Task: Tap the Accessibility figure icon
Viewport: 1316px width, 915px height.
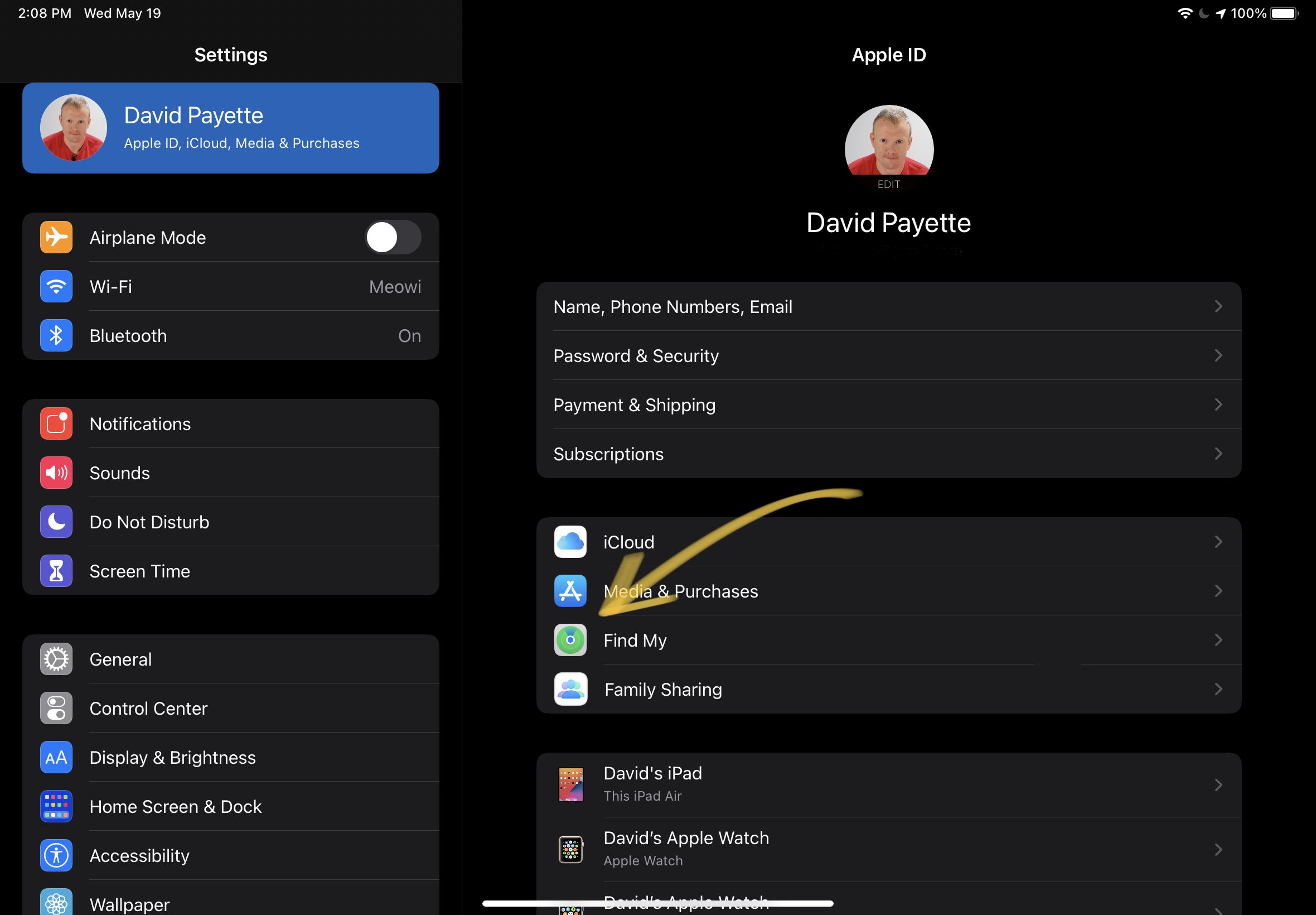Action: tap(56, 855)
